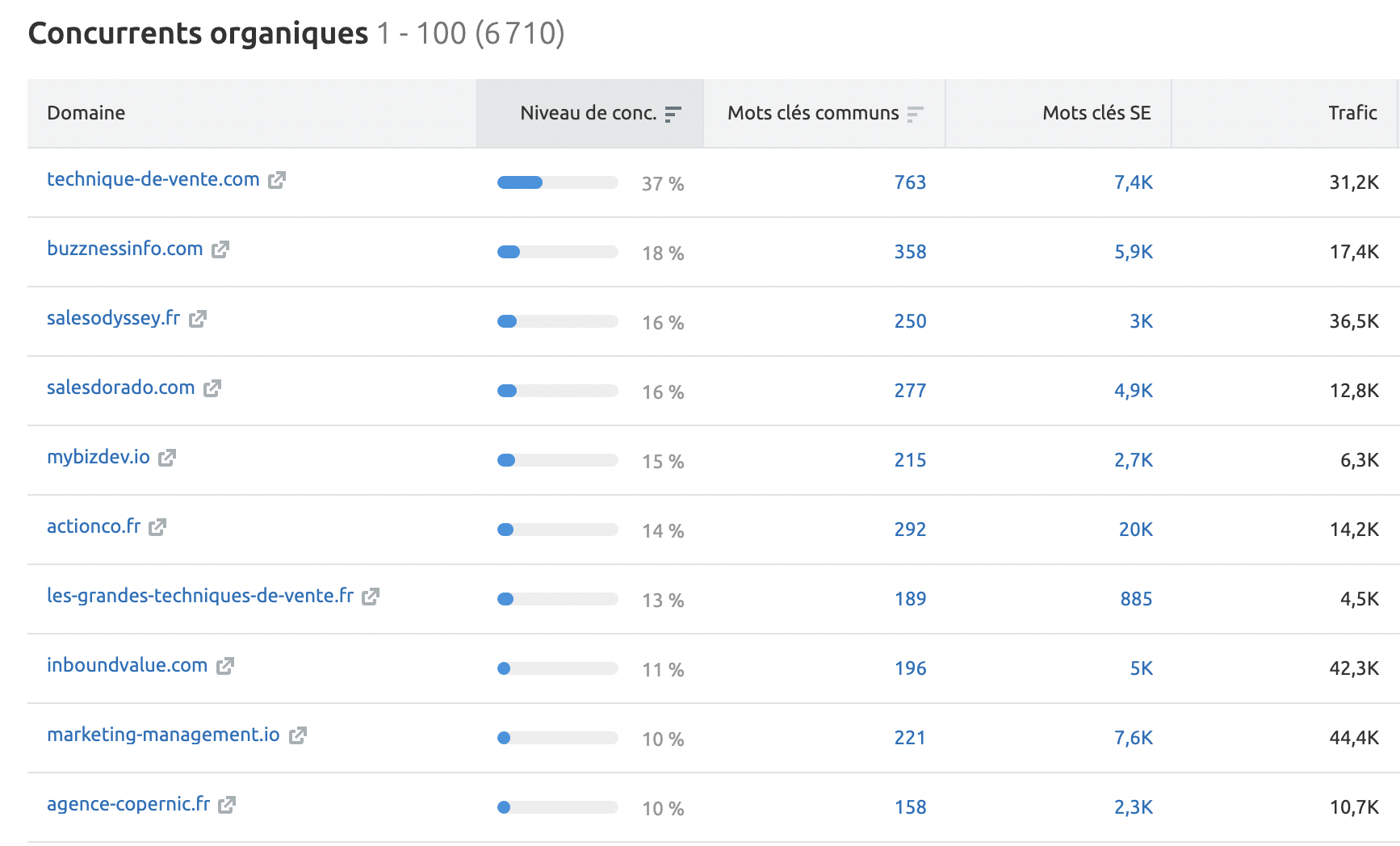Open external link icon for les-grandes-techniques-de-vente.fr
Screen dimensions: 1400x846
(x=371, y=597)
